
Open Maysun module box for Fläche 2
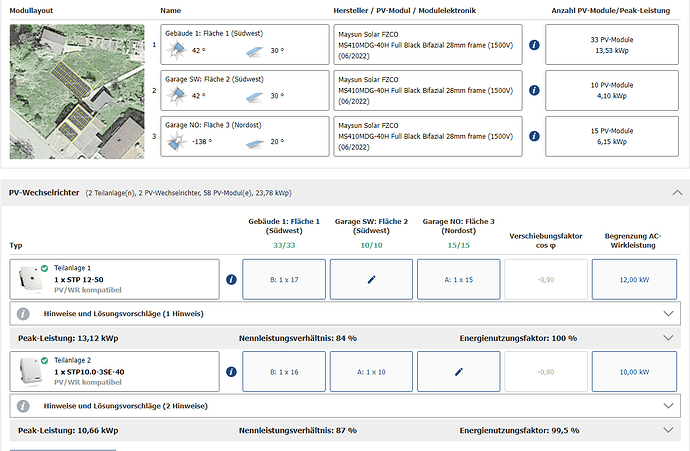[x=428, y=90]
